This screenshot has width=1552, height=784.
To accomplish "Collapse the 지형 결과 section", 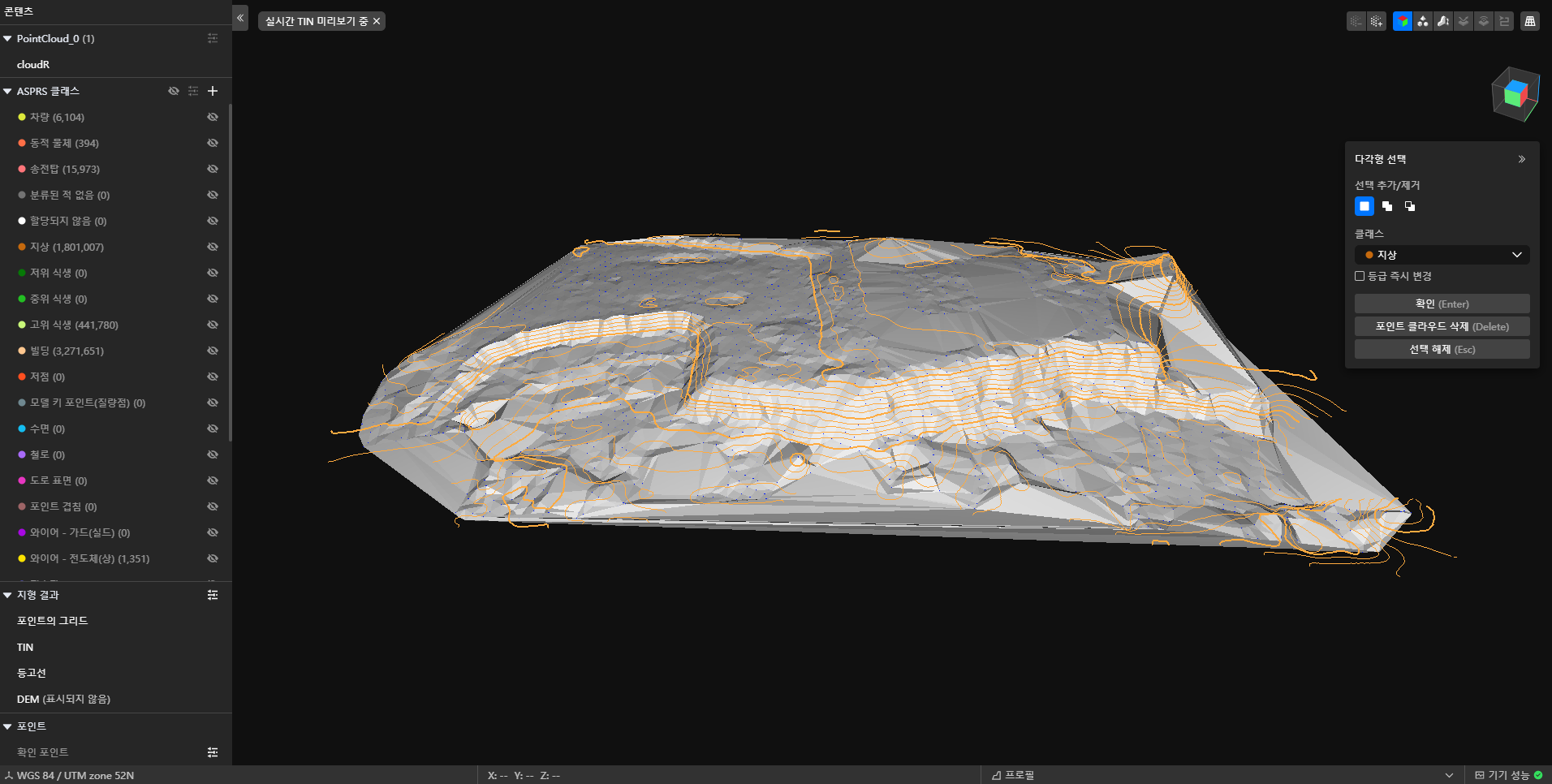I will pyautogui.click(x=7, y=595).
